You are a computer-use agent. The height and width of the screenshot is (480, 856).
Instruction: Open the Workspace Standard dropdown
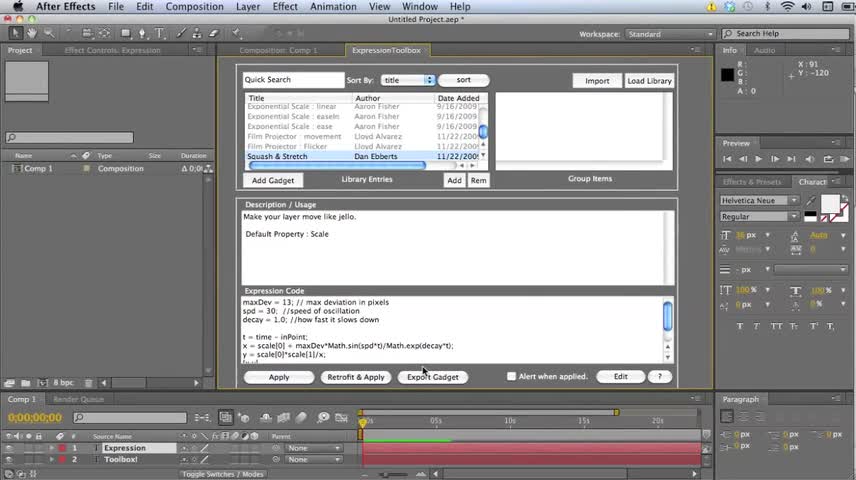point(670,34)
